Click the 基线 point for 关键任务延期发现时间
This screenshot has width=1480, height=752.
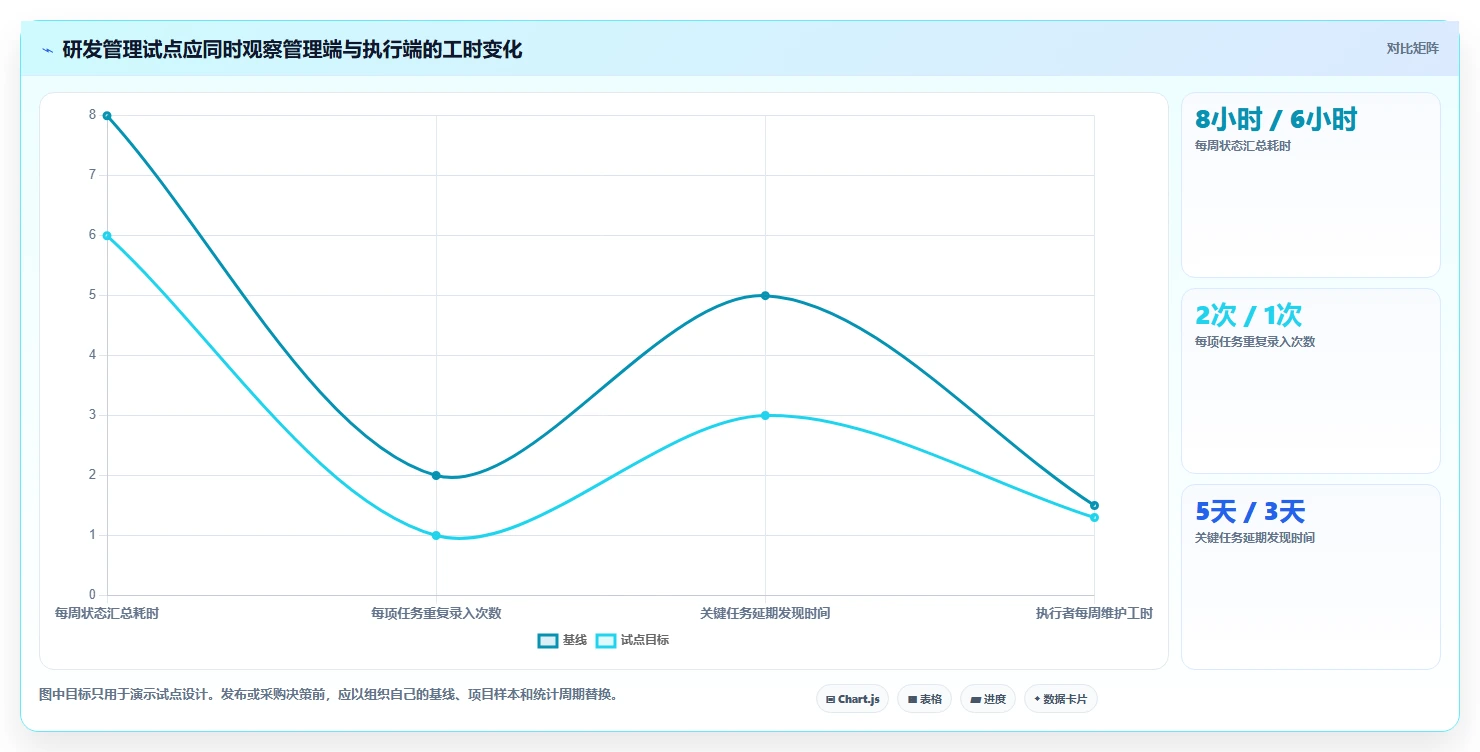(765, 296)
